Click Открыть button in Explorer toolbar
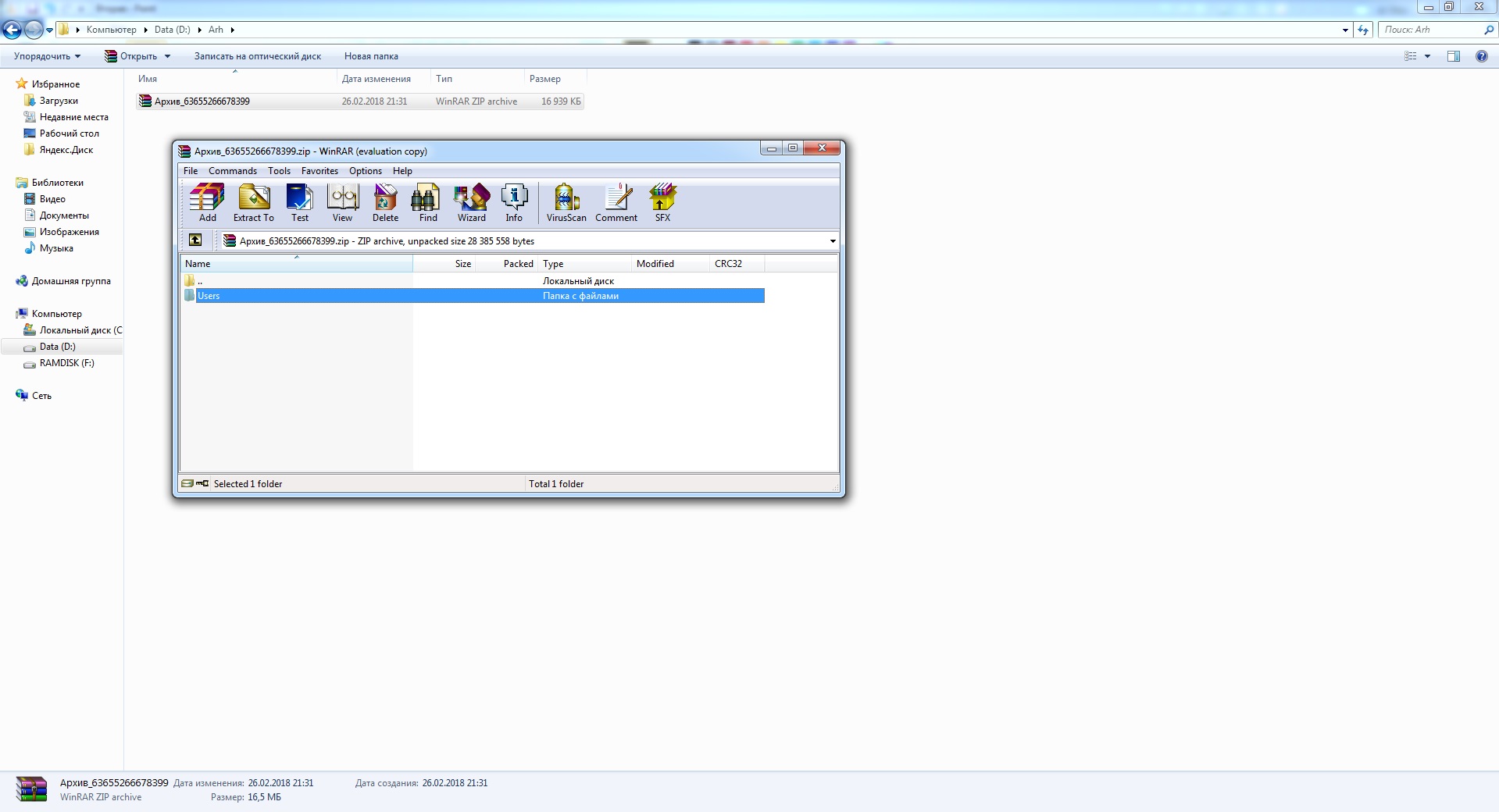This screenshot has width=1499, height=812. tap(131, 56)
